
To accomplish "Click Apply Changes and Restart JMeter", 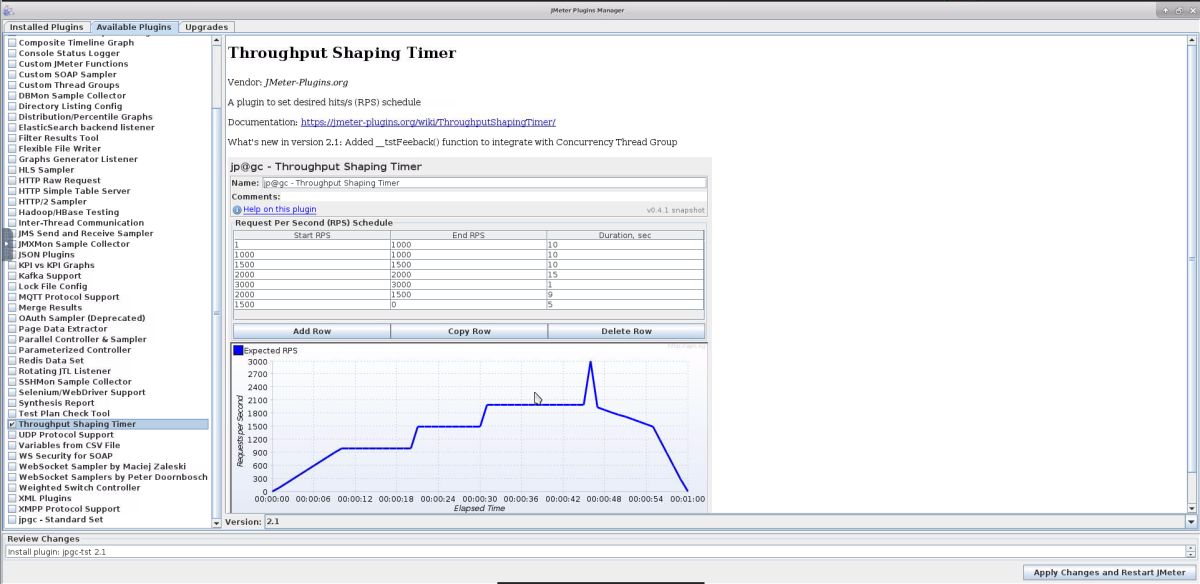I will click(x=1109, y=573).
